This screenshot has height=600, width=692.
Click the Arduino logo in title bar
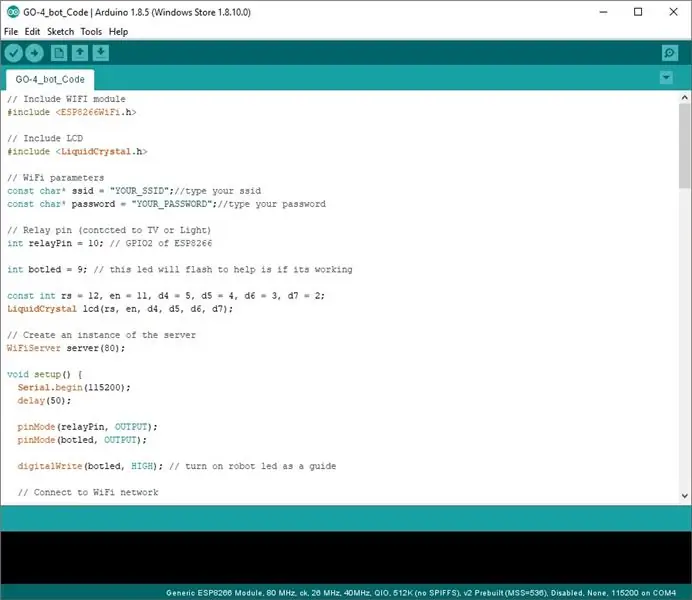[13, 12]
